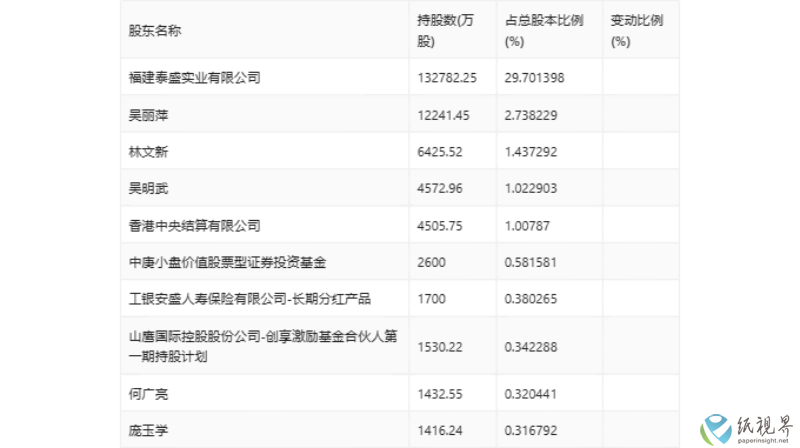Viewport: 800px width, 448px height.
Task: Select shareholder 吴明武
Action: click(x=148, y=189)
